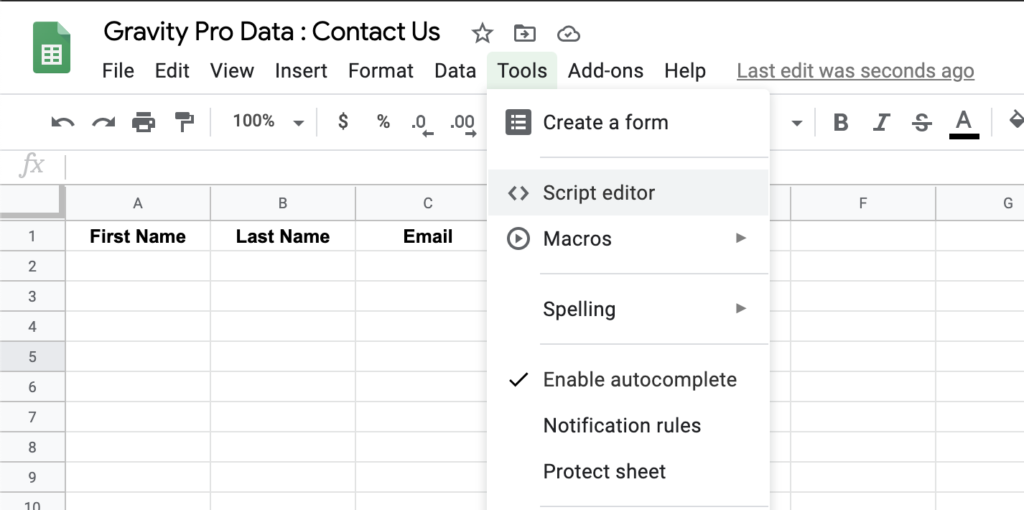This screenshot has height=510, width=1024.
Task: Decrease decimal places
Action: pyautogui.click(x=422, y=124)
